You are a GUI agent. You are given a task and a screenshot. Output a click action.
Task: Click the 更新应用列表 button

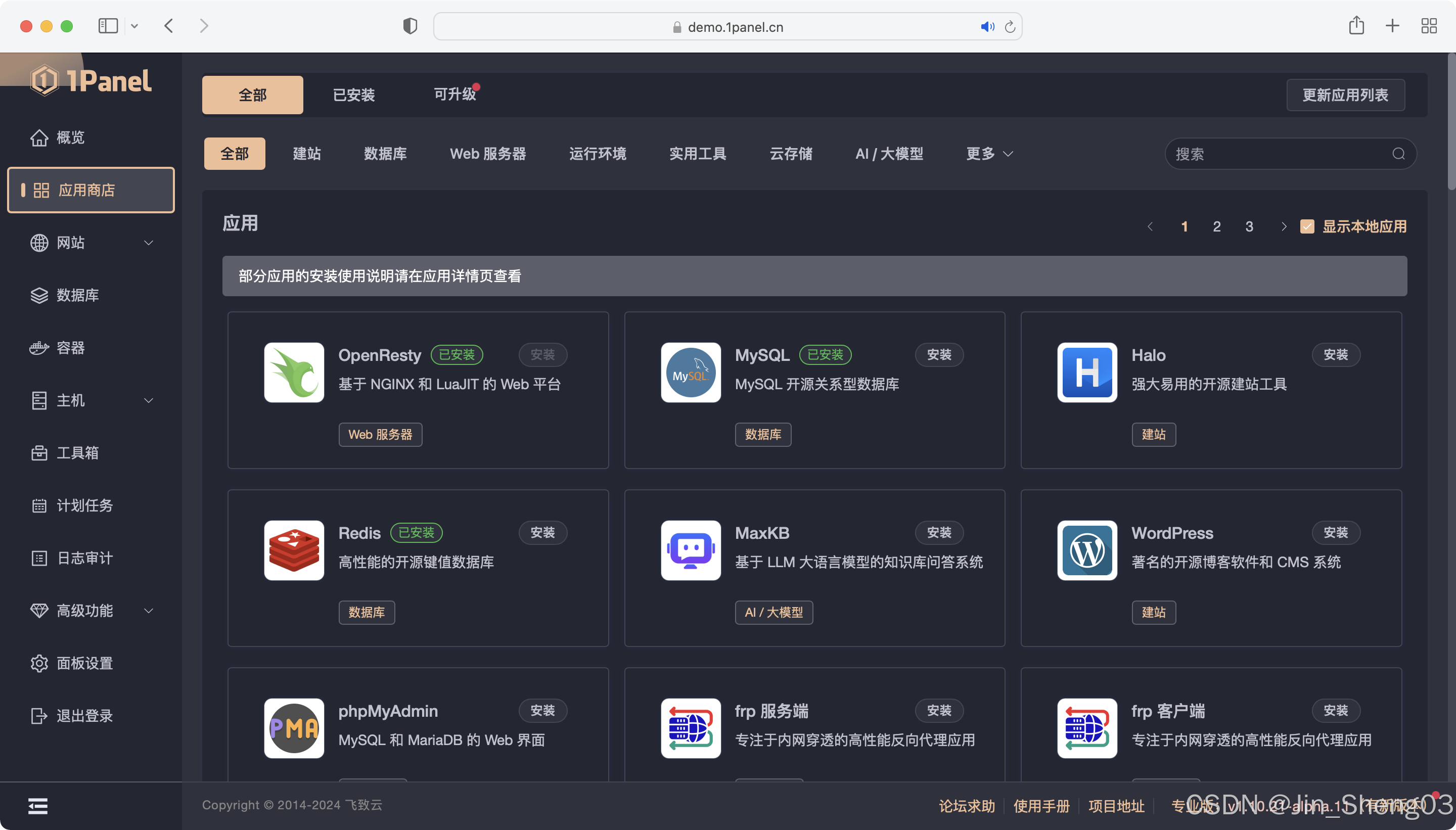[x=1345, y=95]
